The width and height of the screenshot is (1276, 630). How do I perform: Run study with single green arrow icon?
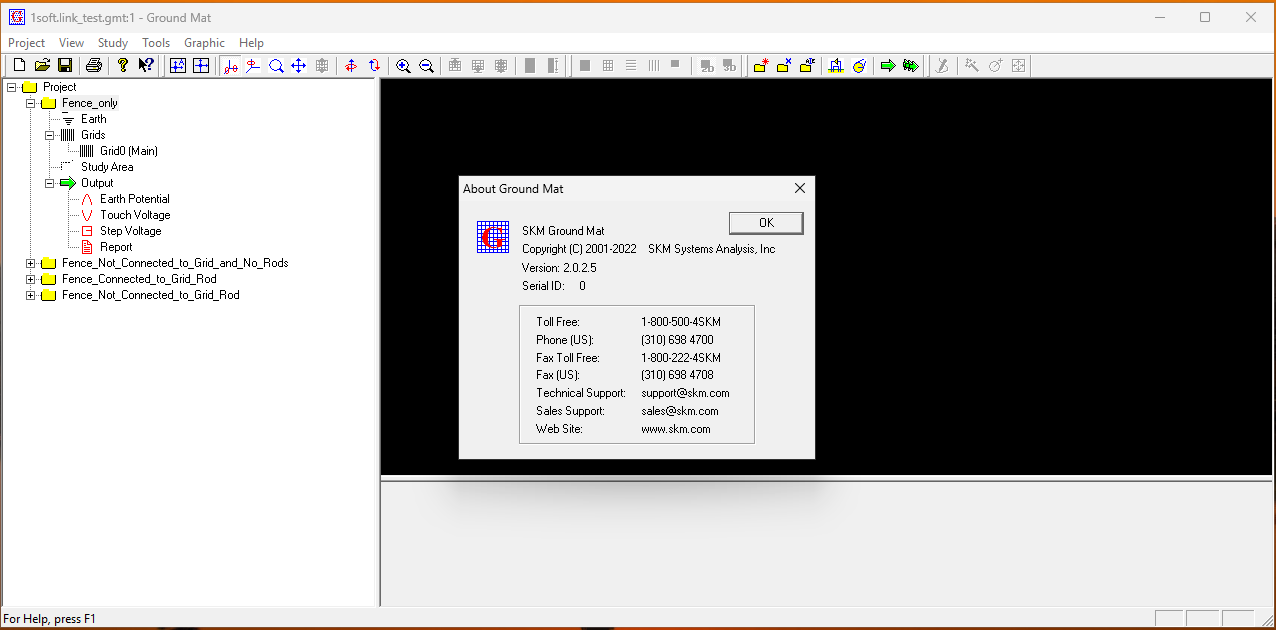(x=888, y=66)
